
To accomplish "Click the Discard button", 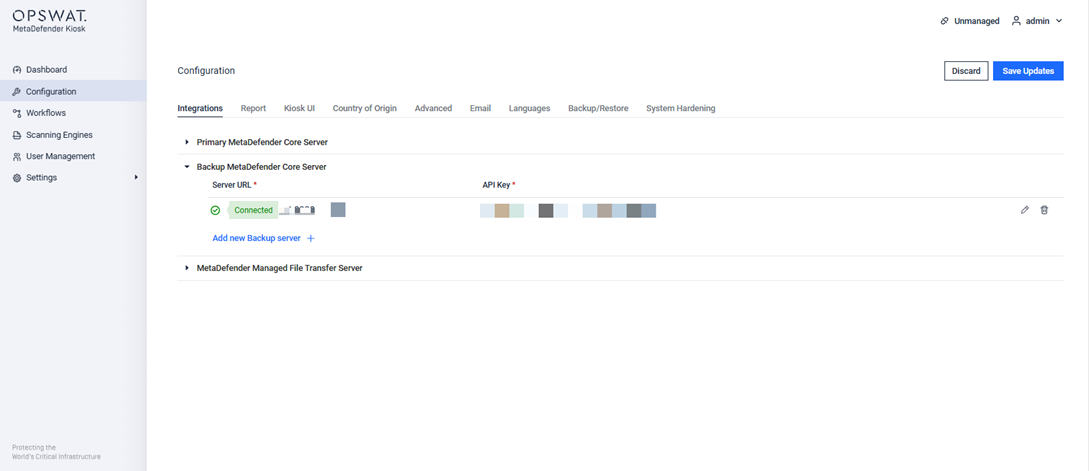I will (x=966, y=71).
